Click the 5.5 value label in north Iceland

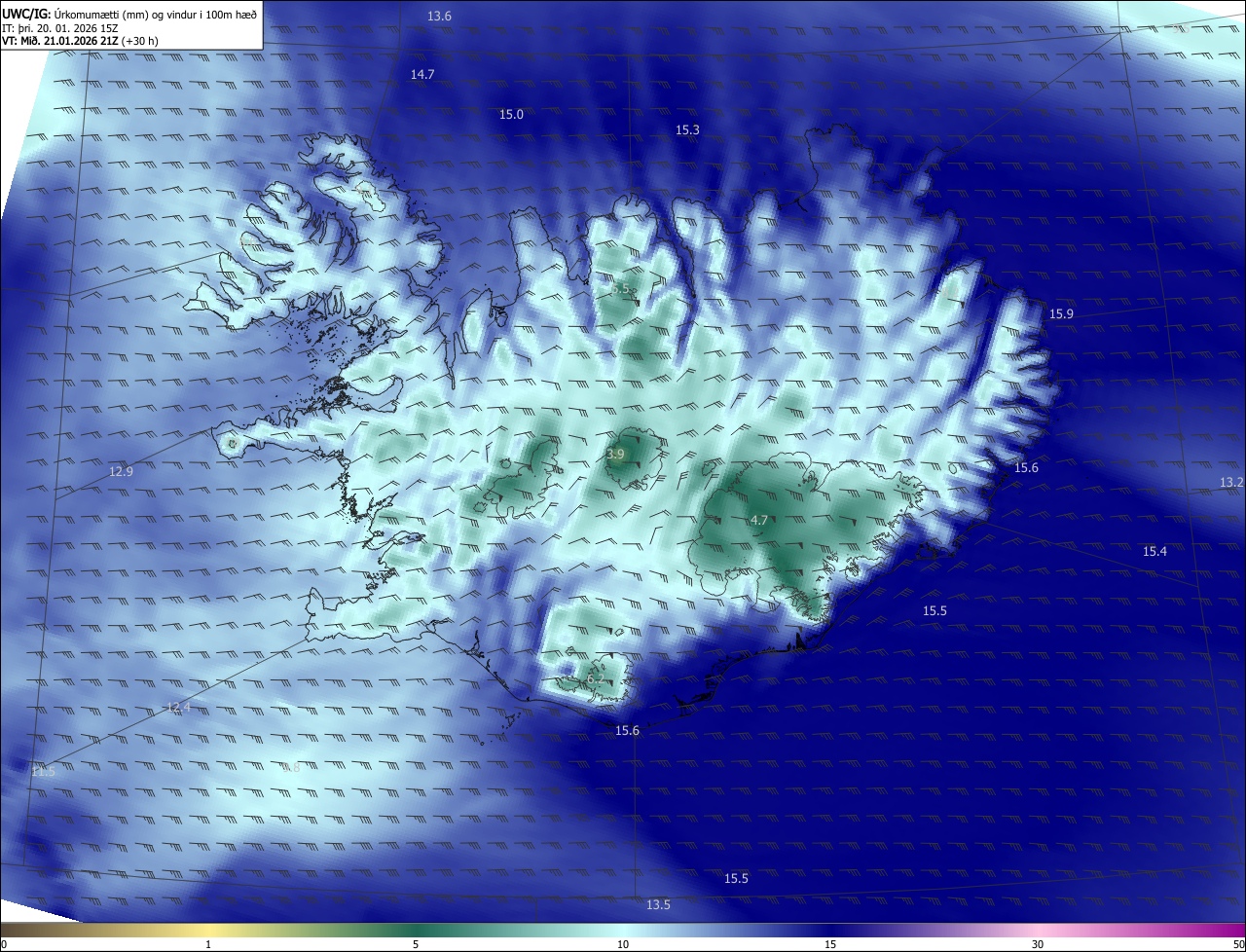(621, 289)
